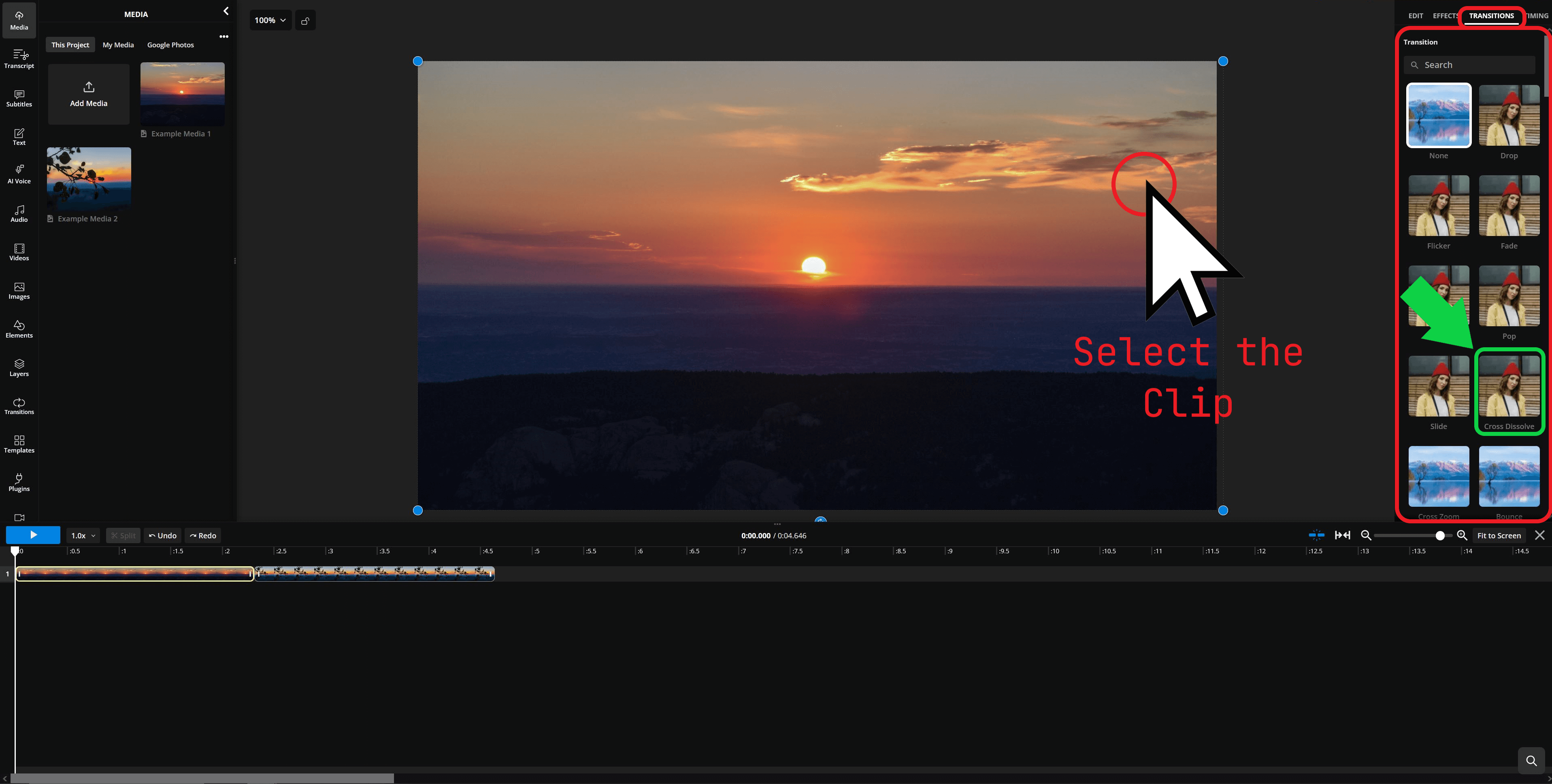
Task: Click the Redo button
Action: 202,535
